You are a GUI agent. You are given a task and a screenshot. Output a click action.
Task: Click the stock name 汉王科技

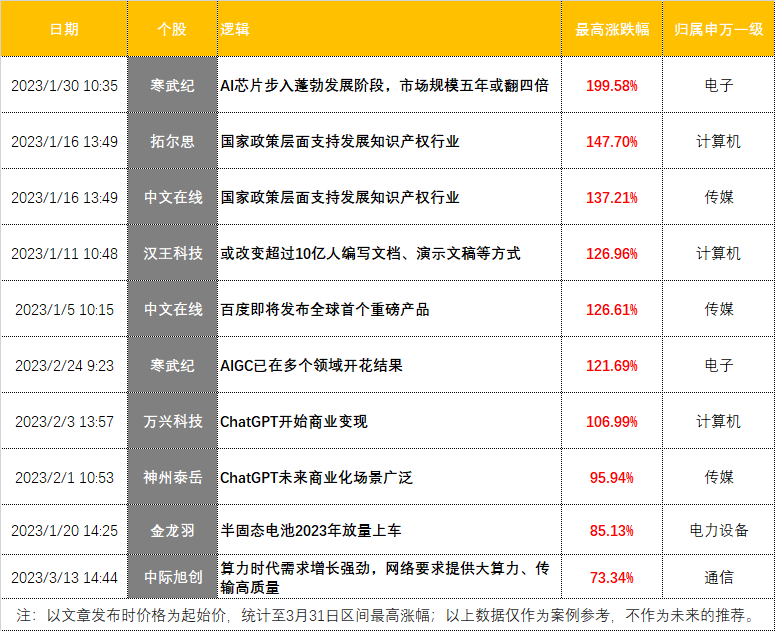click(173, 253)
